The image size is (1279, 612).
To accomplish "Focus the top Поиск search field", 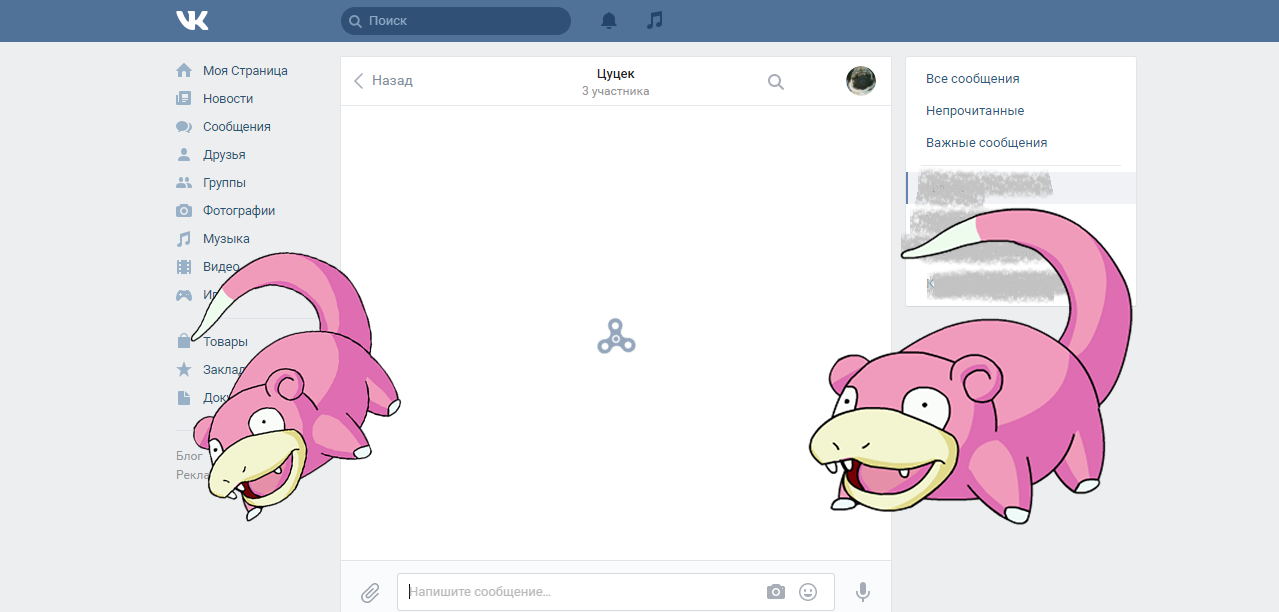I will (x=455, y=20).
